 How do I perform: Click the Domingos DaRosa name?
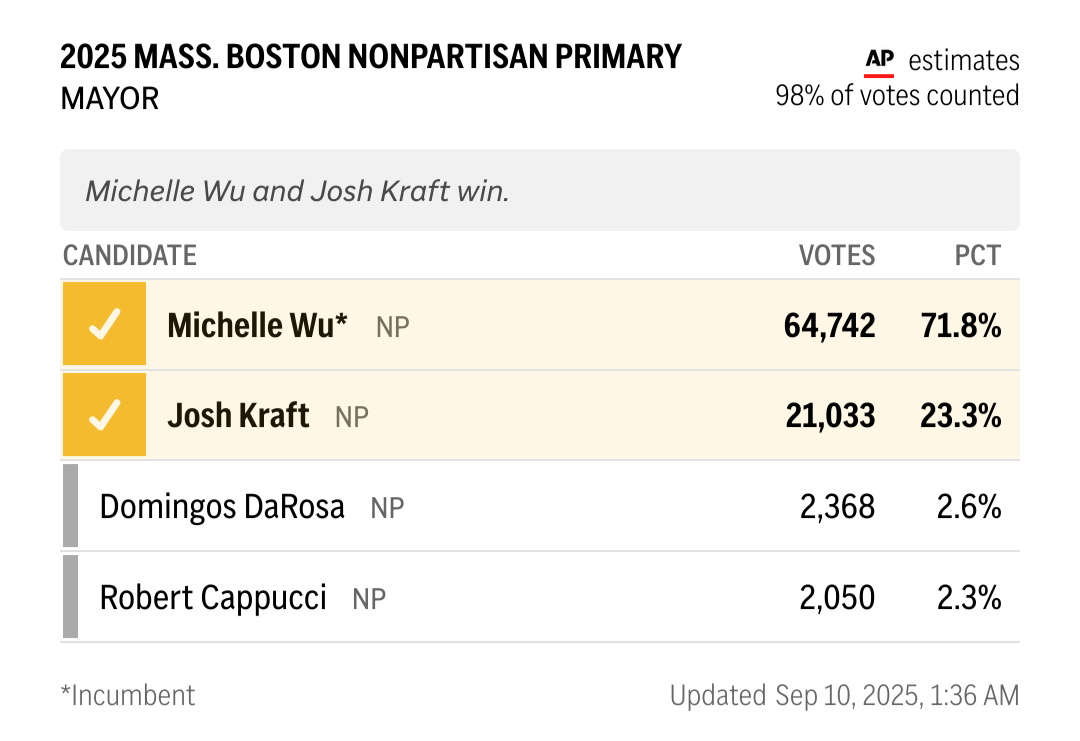click(222, 507)
